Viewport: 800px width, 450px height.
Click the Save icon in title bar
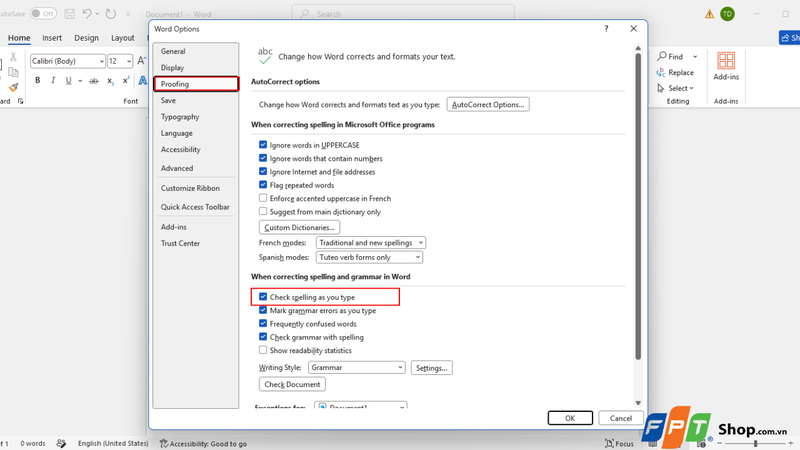click(70, 14)
